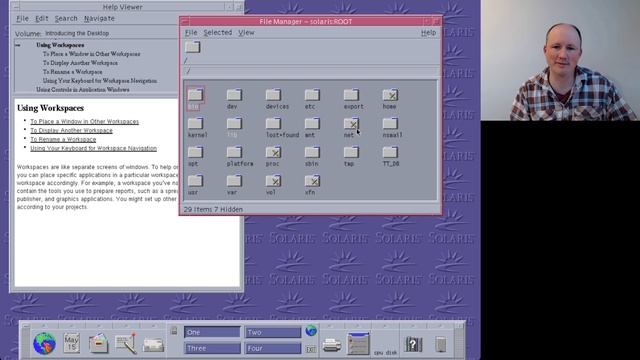Screen dimensions: 640x360
Task: Open View menu in File Manager
Action: pos(246,33)
